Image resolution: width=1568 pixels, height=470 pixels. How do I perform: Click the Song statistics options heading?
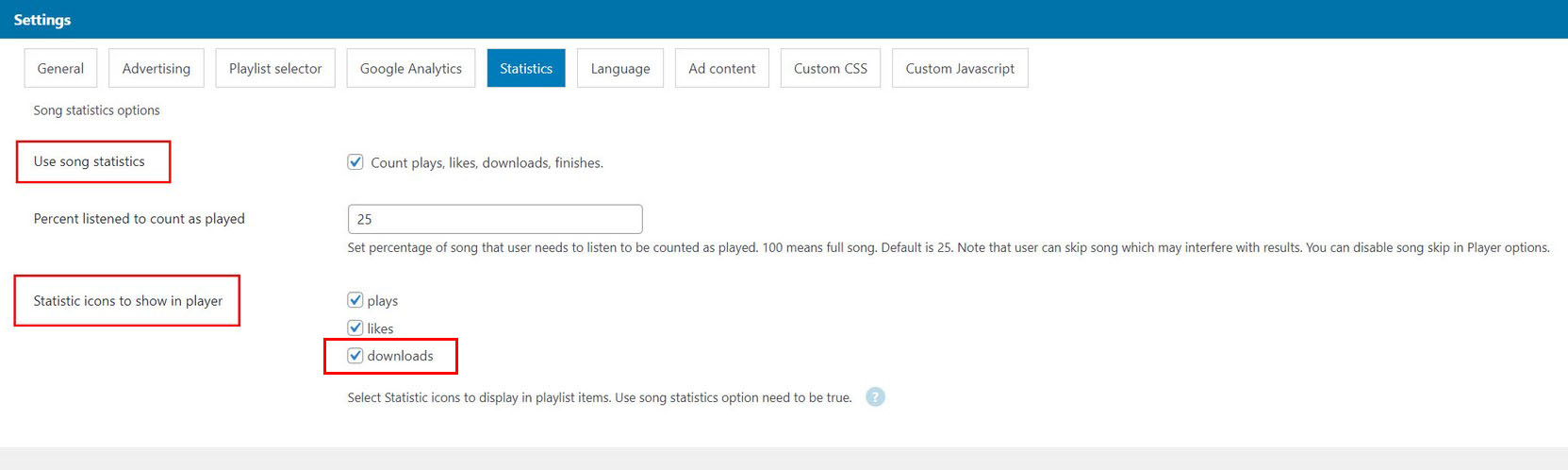(x=97, y=110)
